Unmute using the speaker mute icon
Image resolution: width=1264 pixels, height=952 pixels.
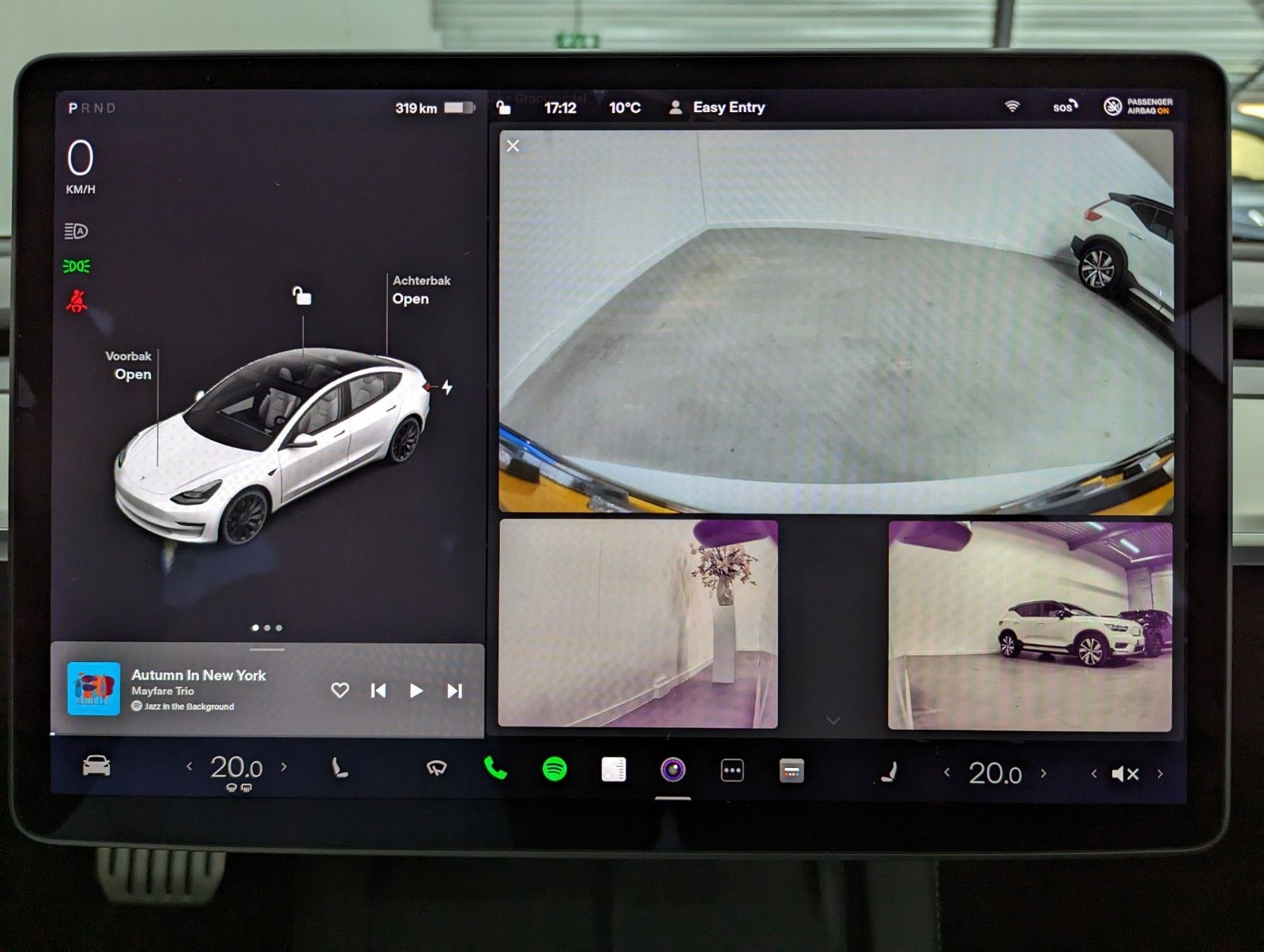pyautogui.click(x=1125, y=774)
